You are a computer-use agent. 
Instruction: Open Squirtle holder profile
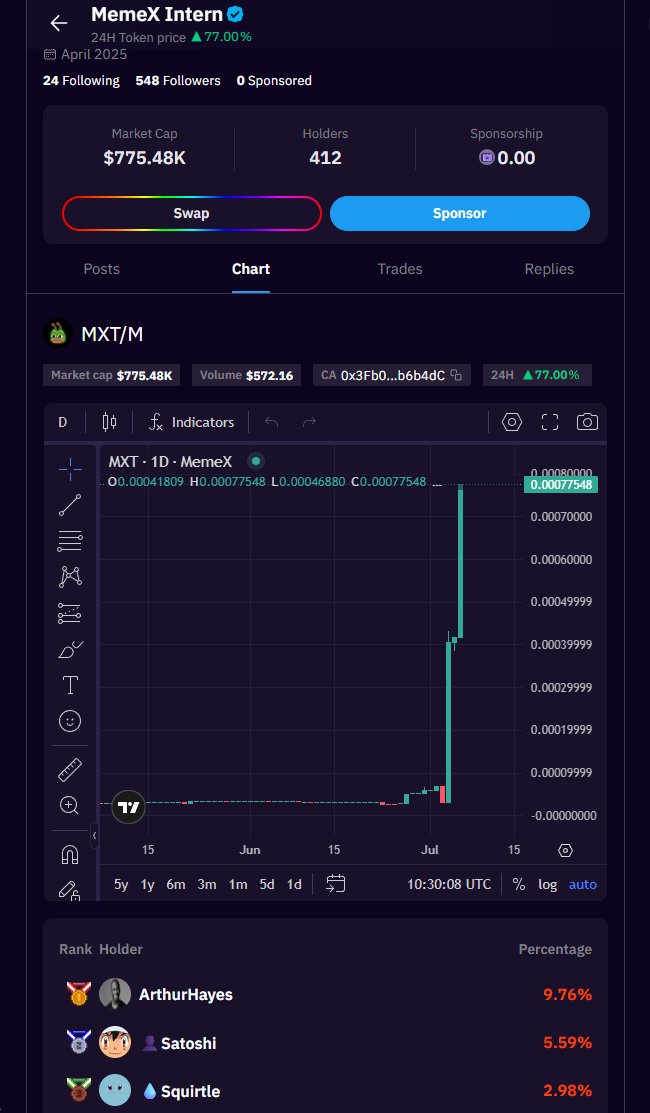pos(190,1092)
